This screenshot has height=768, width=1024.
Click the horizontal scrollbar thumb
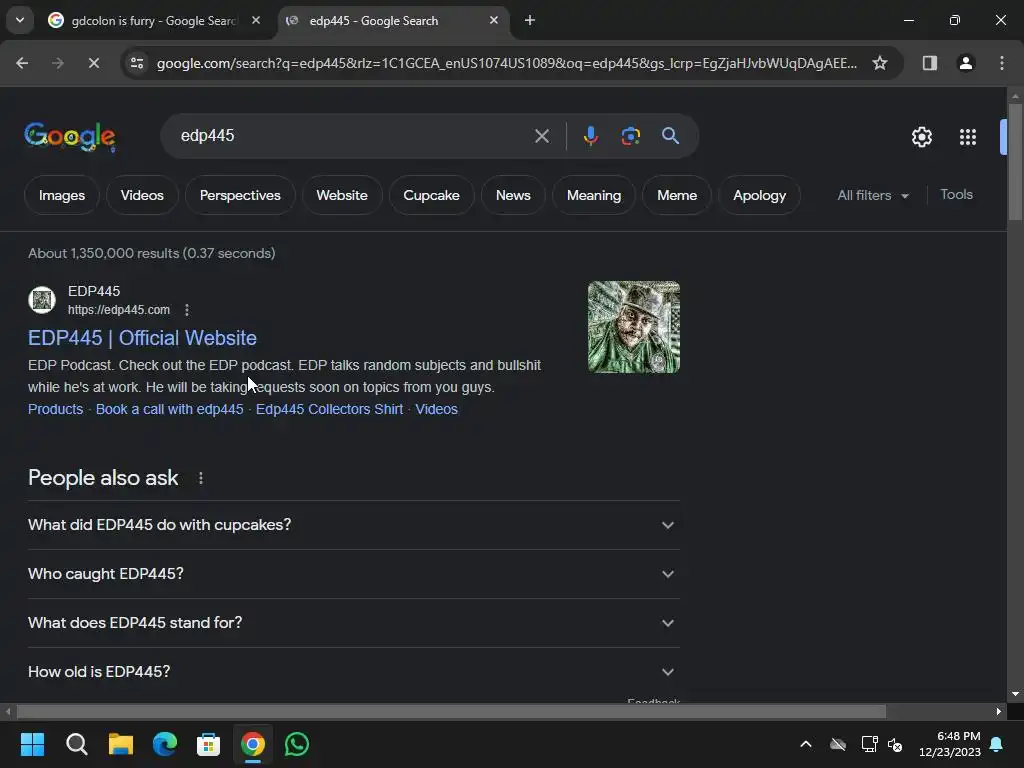click(451, 711)
